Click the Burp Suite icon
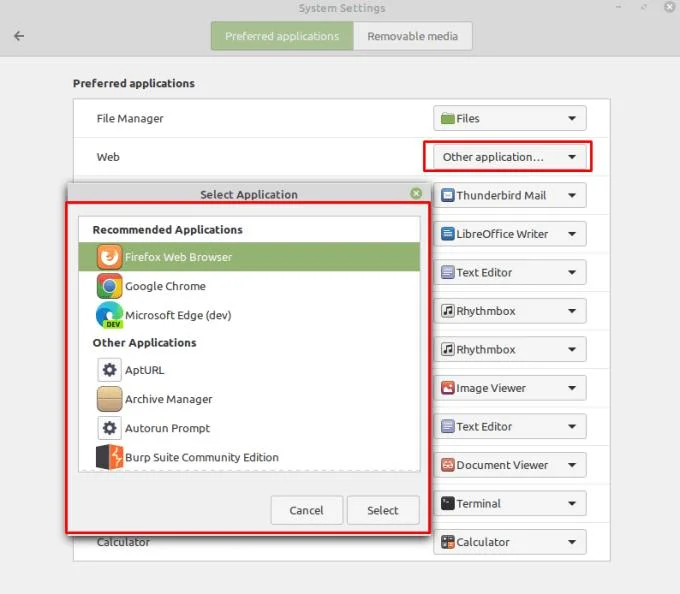Screen dimensions: 680x594 click(x=109, y=457)
